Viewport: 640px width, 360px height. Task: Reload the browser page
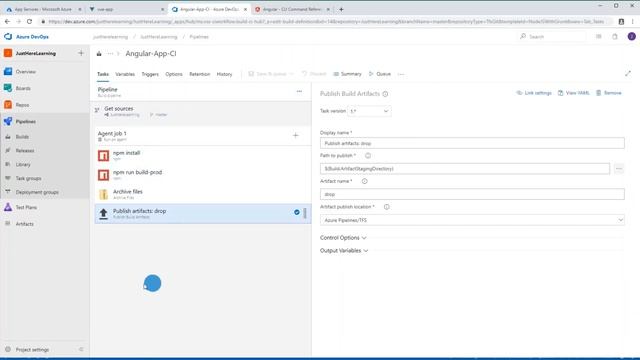29,21
